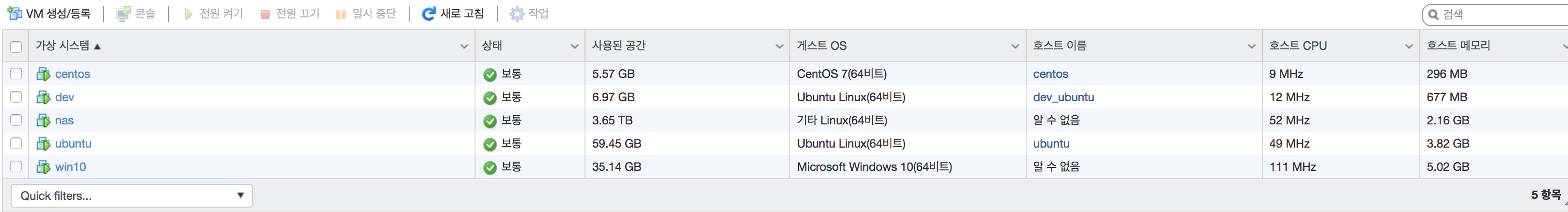Click the 전원 끄기 red stop icon
The image size is (1568, 212).
265,14
